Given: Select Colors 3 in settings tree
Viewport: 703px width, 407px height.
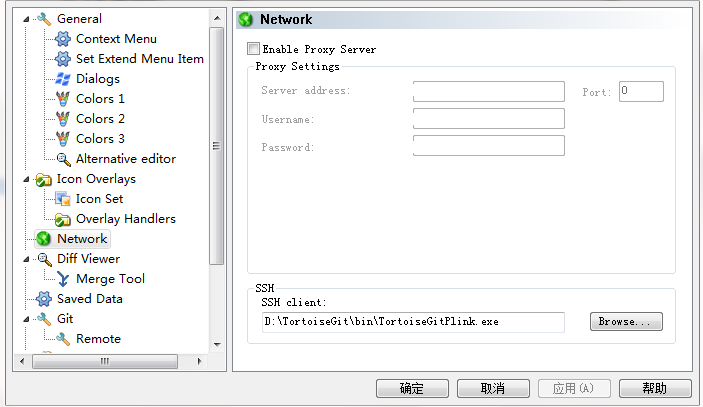Looking at the screenshot, I should (x=100, y=139).
